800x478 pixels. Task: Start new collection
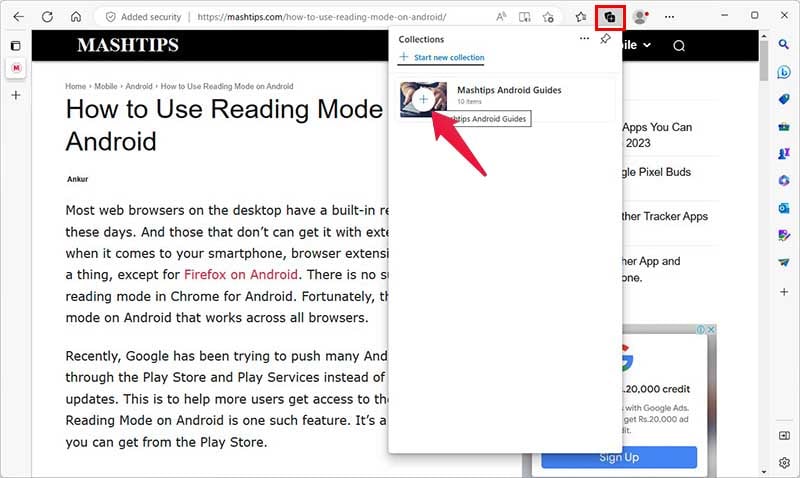point(442,57)
